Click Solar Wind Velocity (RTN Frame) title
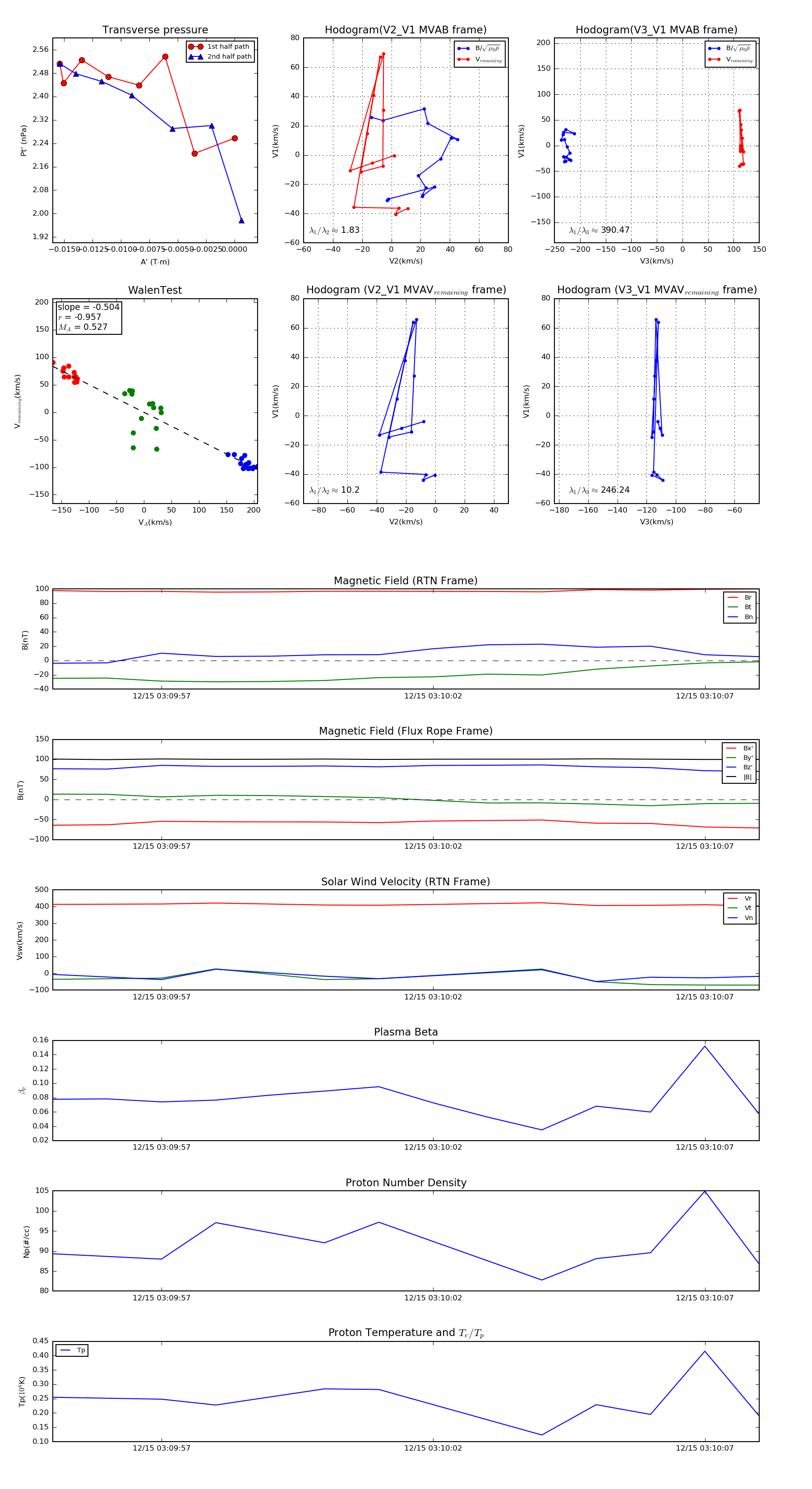 click(406, 882)
